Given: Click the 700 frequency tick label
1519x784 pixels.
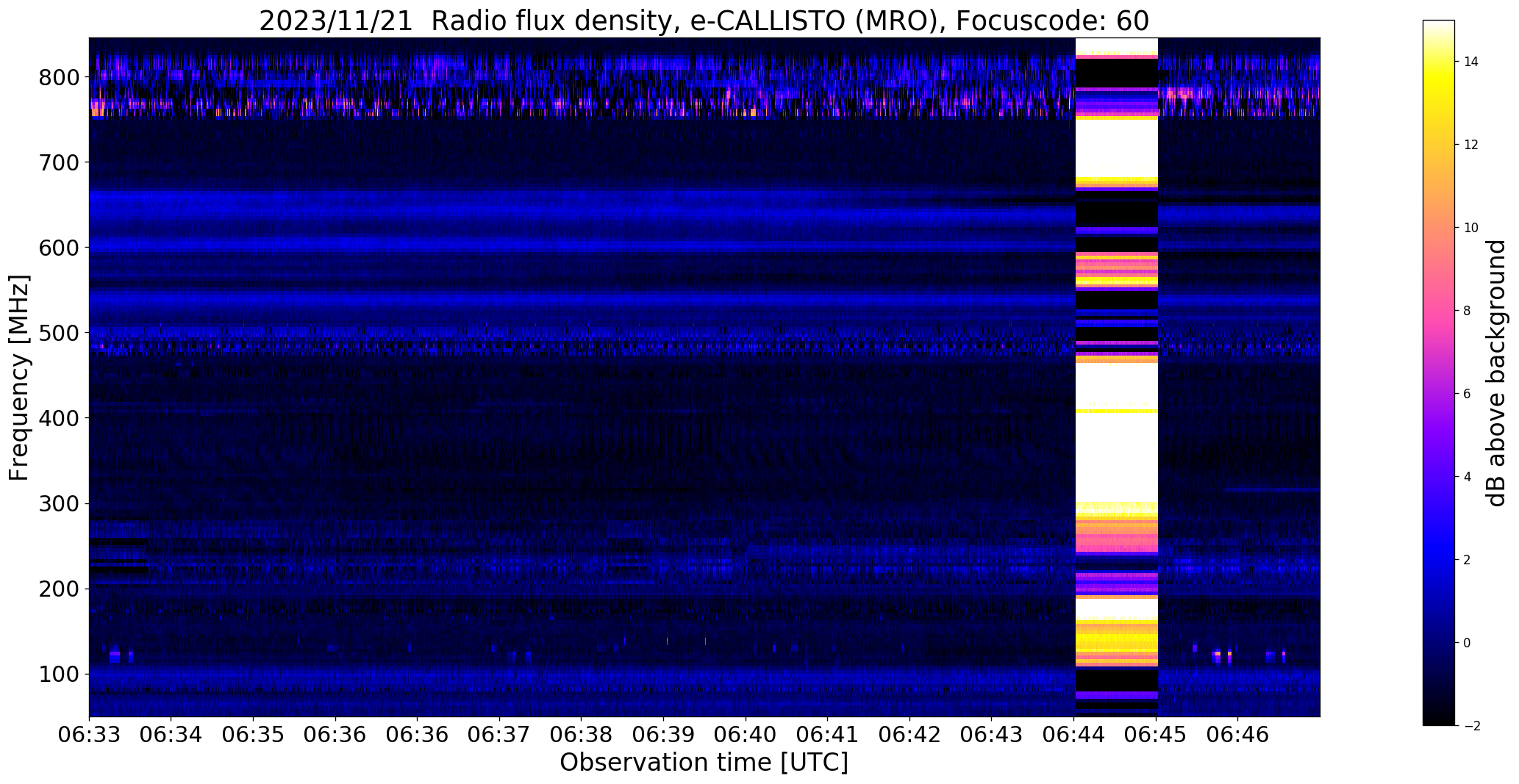Looking at the screenshot, I should [x=59, y=162].
